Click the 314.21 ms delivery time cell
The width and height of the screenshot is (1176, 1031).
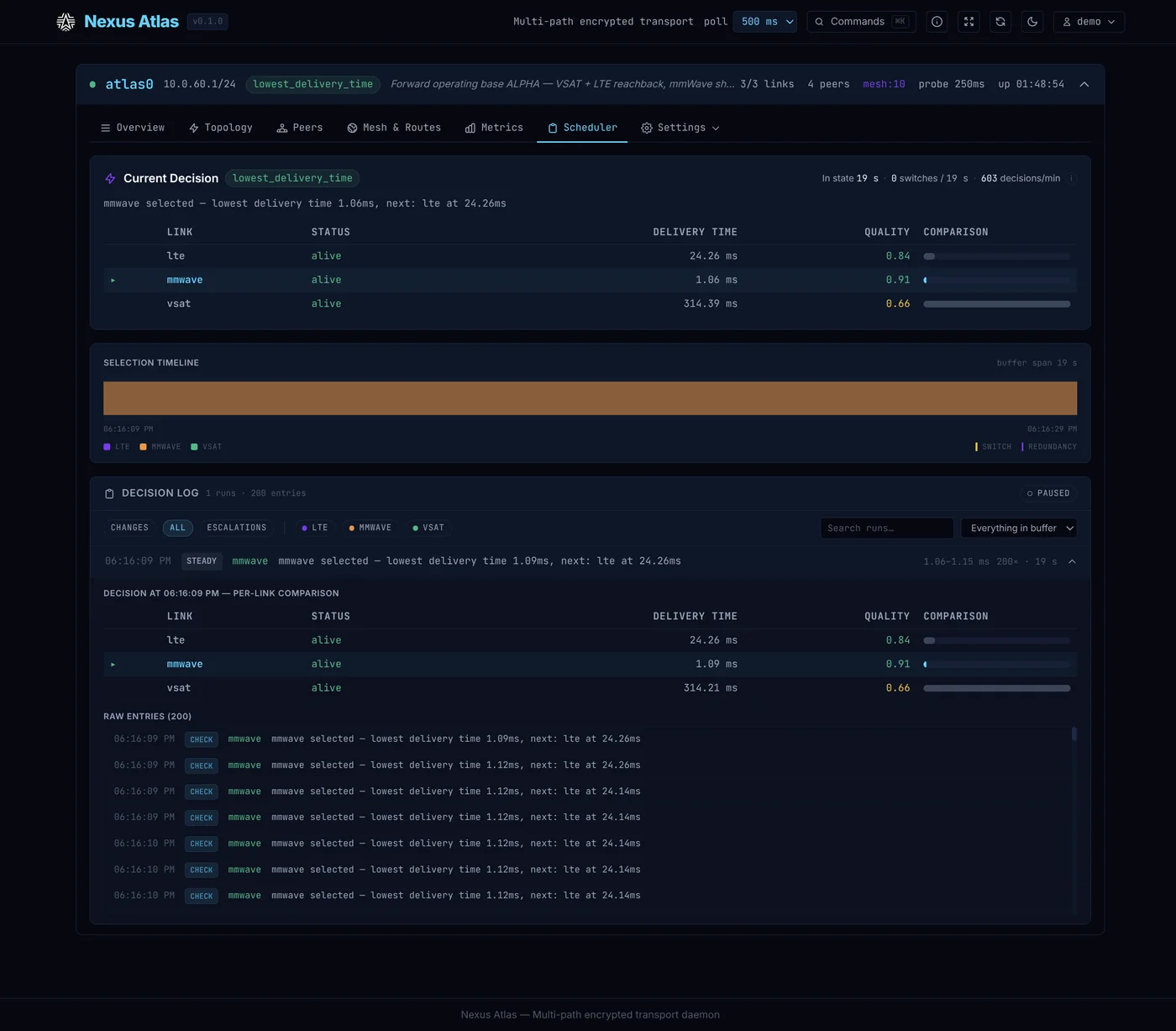[710, 688]
